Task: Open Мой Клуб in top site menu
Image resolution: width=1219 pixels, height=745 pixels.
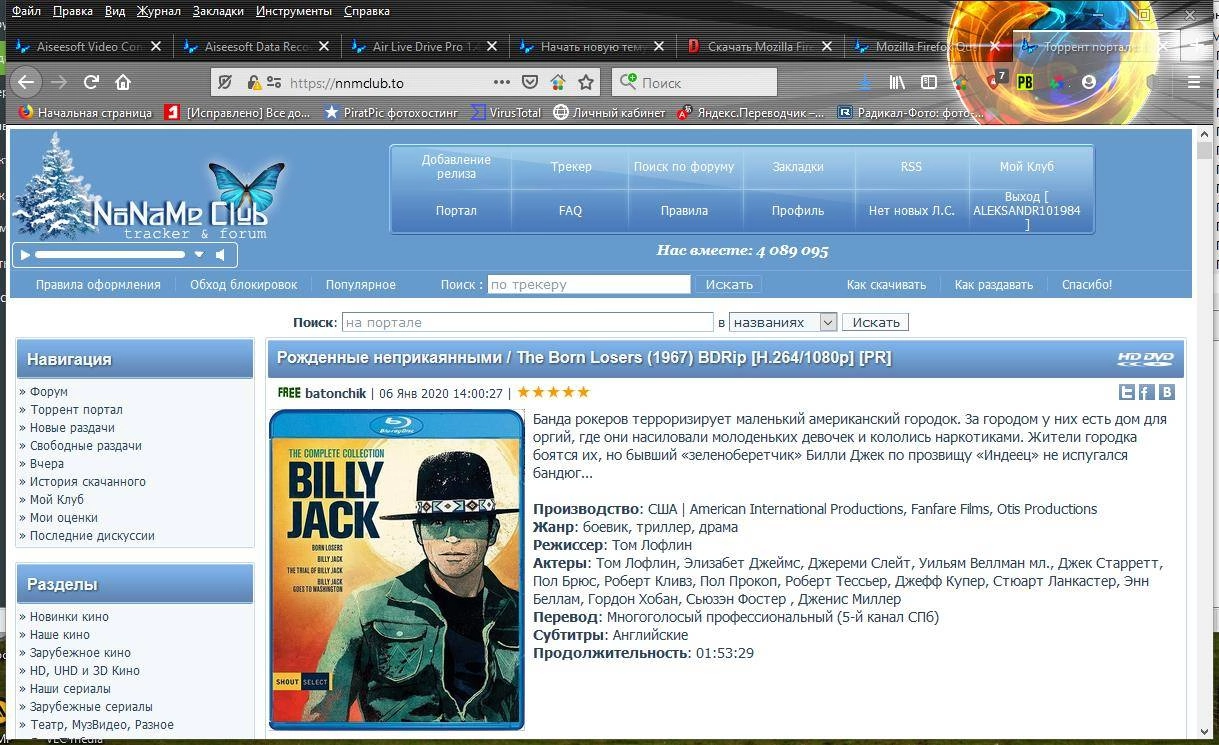Action: pyautogui.click(x=1027, y=167)
